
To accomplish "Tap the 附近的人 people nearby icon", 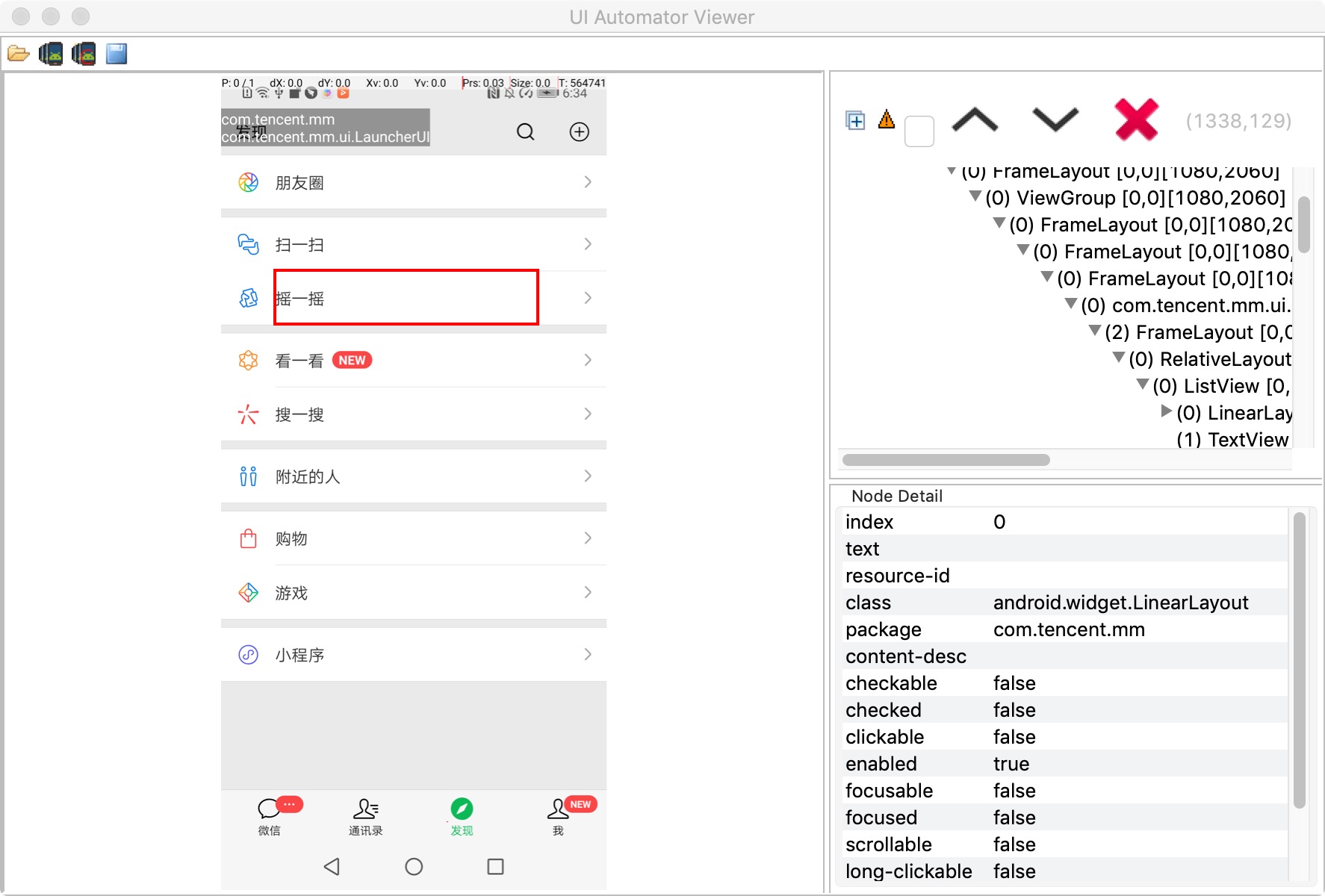I will click(x=248, y=476).
